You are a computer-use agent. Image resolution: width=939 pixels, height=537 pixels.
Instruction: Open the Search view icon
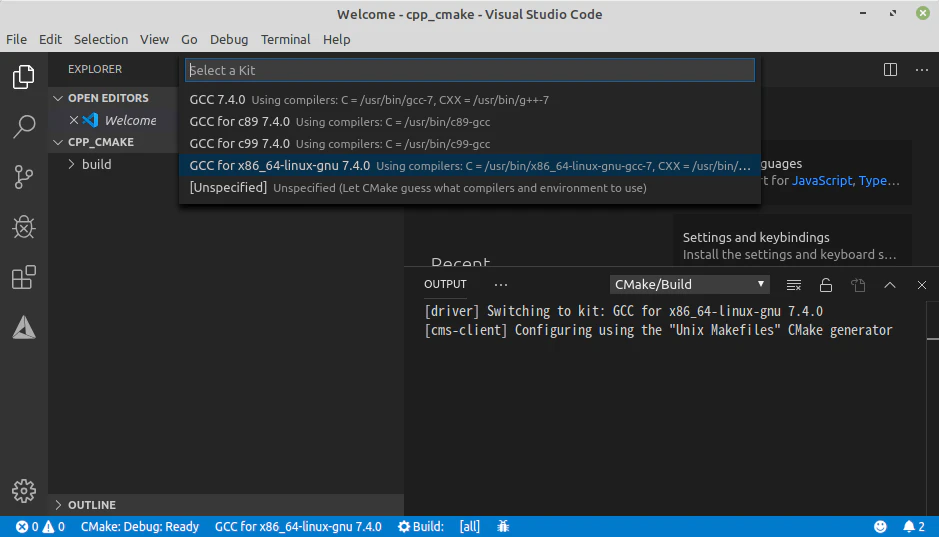(x=24, y=127)
